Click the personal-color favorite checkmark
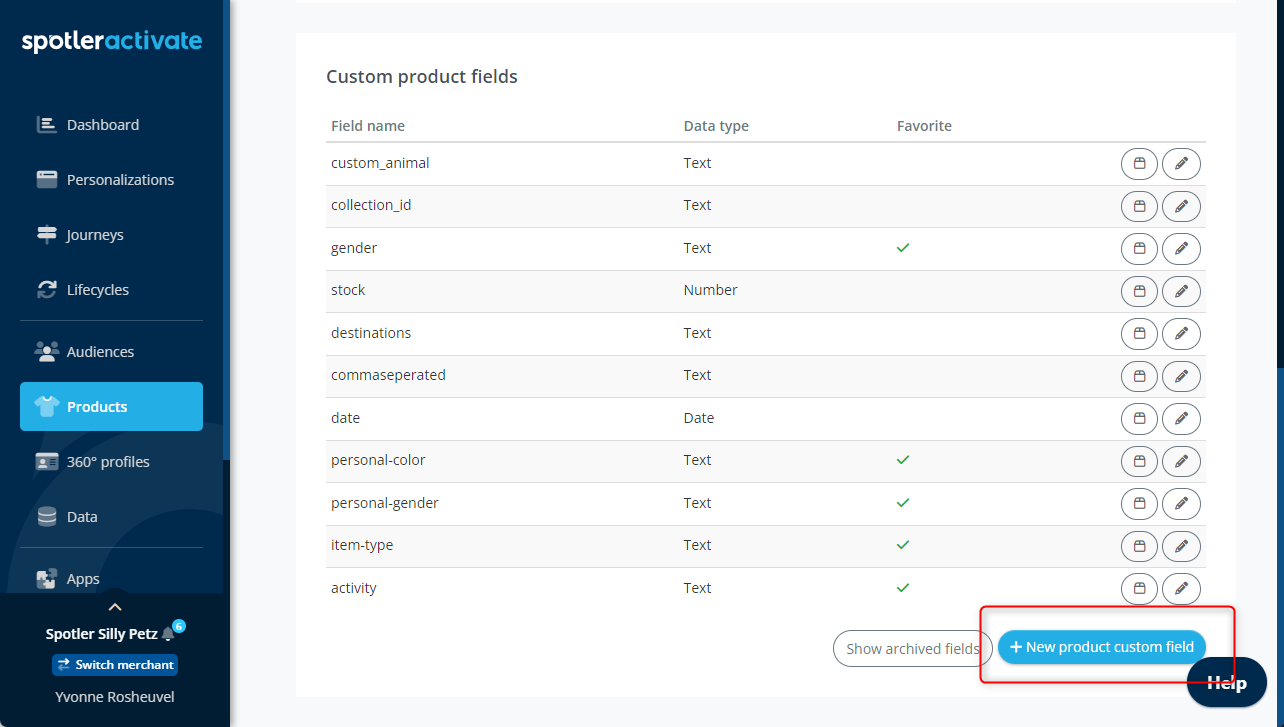This screenshot has height=727, width=1284. point(903,460)
